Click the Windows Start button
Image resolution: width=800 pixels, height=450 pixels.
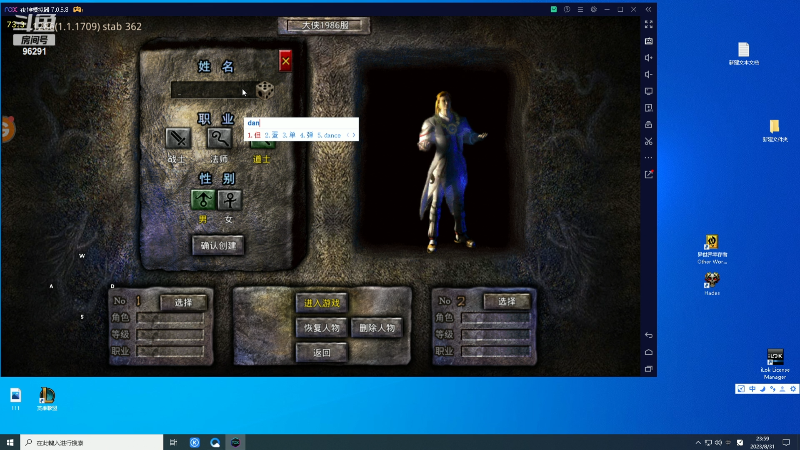coord(10,442)
